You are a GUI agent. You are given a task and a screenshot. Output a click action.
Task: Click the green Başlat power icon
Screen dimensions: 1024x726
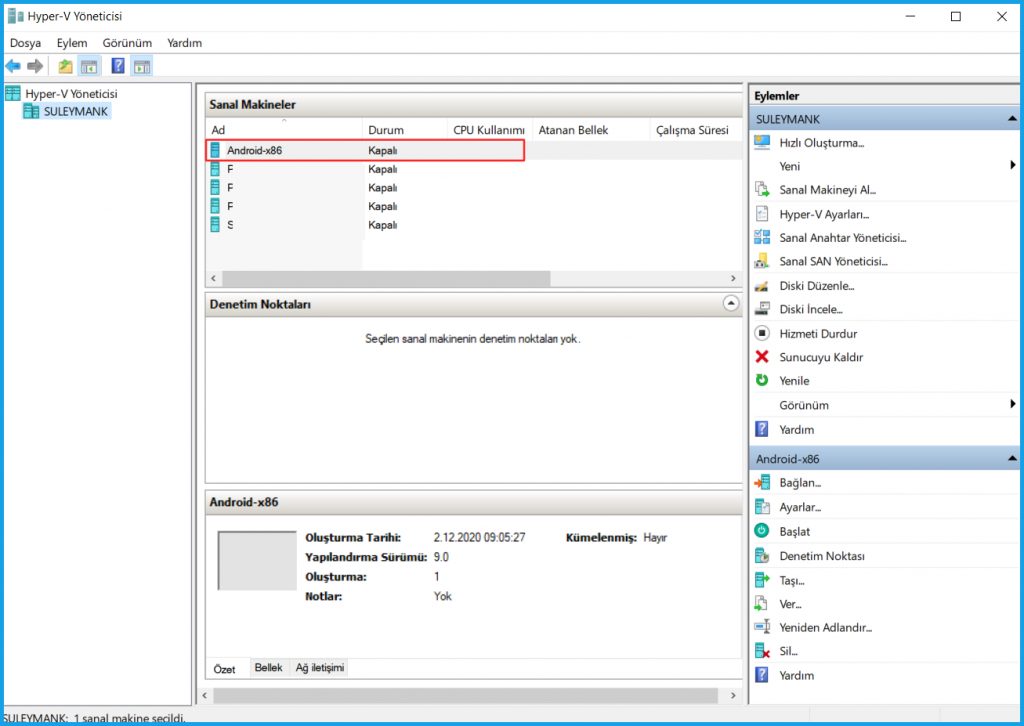761,531
